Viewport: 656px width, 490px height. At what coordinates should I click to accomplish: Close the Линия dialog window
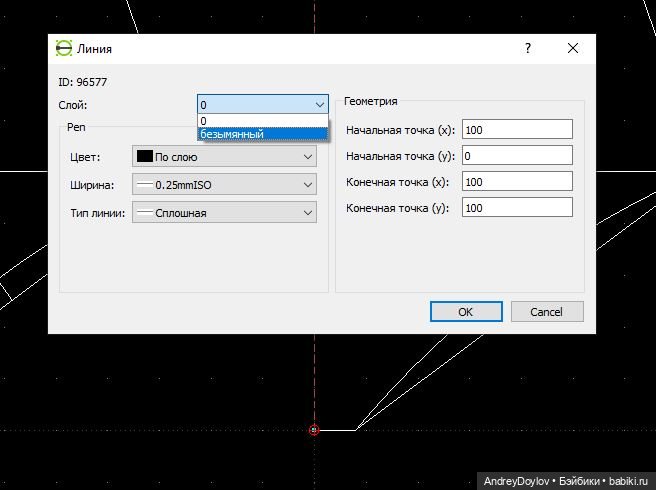pyautogui.click(x=573, y=48)
